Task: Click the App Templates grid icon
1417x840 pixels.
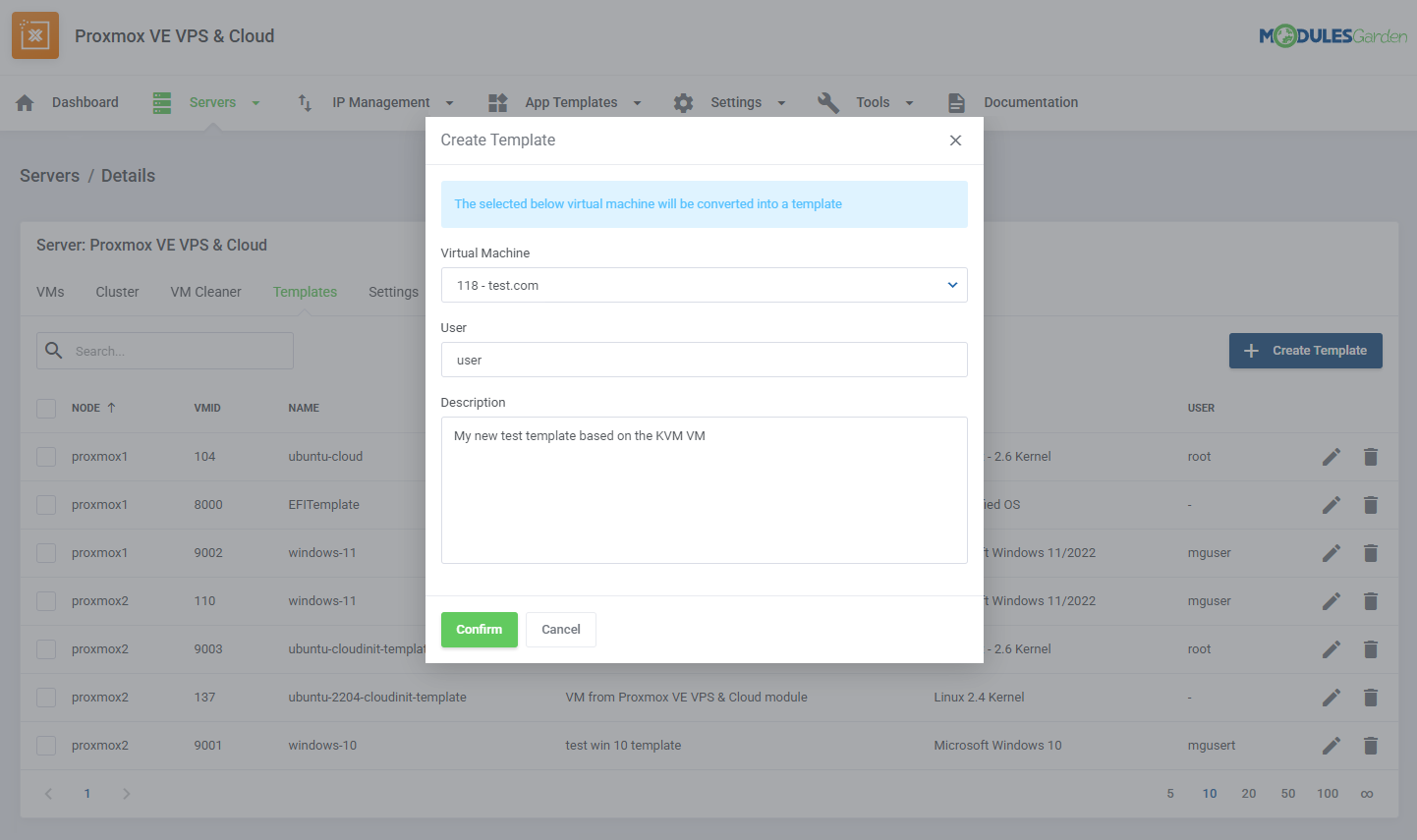Action: click(497, 101)
